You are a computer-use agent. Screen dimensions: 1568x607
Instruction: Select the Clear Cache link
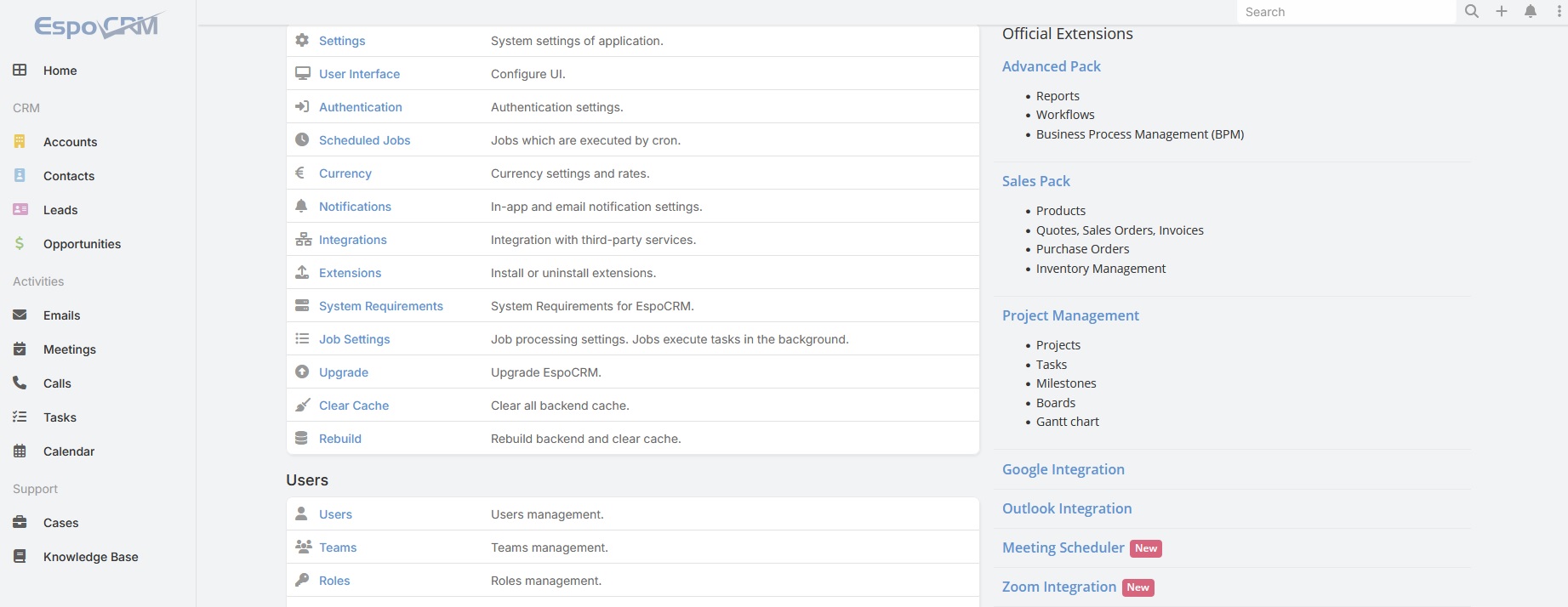point(354,406)
